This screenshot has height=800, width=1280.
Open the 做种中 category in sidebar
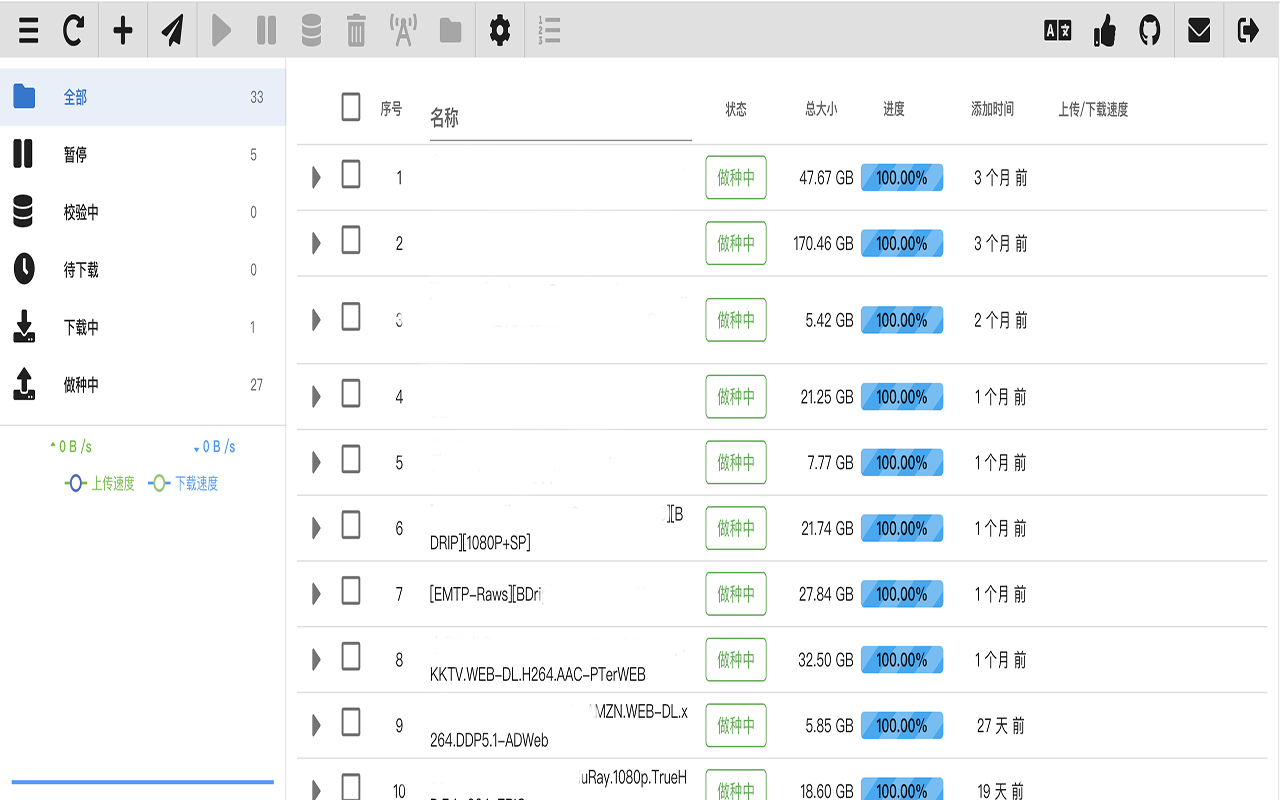81,385
